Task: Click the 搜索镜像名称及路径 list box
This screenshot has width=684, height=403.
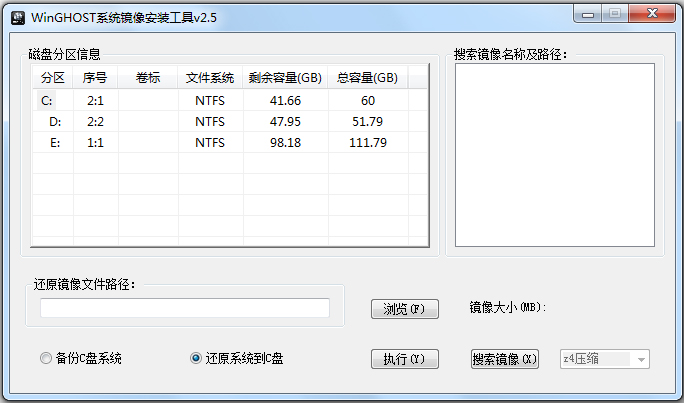Action: (555, 155)
